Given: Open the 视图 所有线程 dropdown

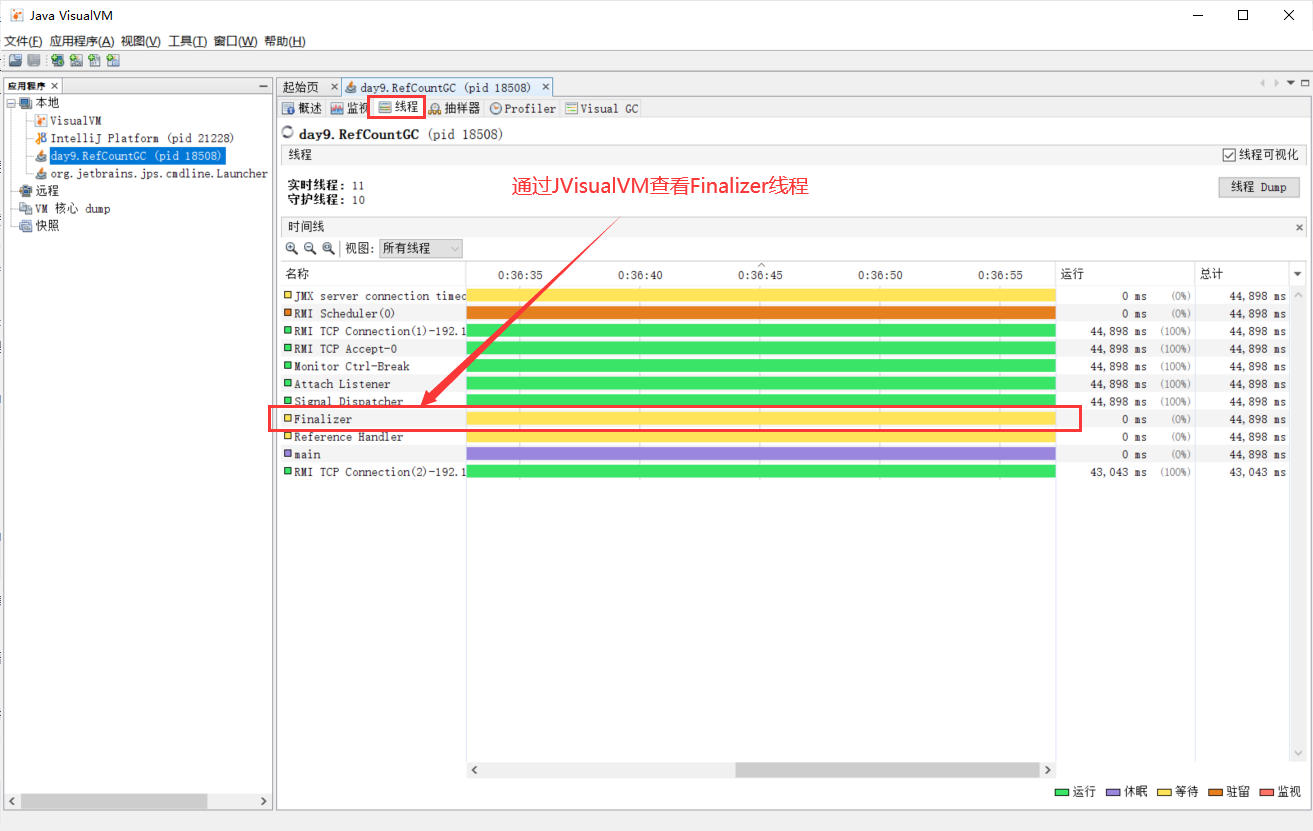Looking at the screenshot, I should [x=420, y=248].
